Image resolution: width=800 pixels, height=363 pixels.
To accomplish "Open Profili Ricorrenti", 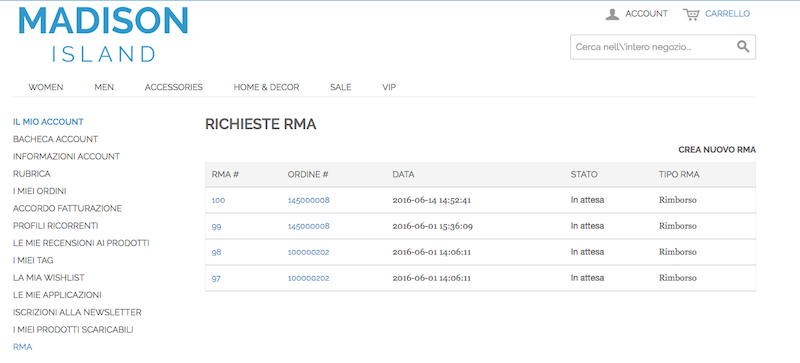I will pos(56,226).
